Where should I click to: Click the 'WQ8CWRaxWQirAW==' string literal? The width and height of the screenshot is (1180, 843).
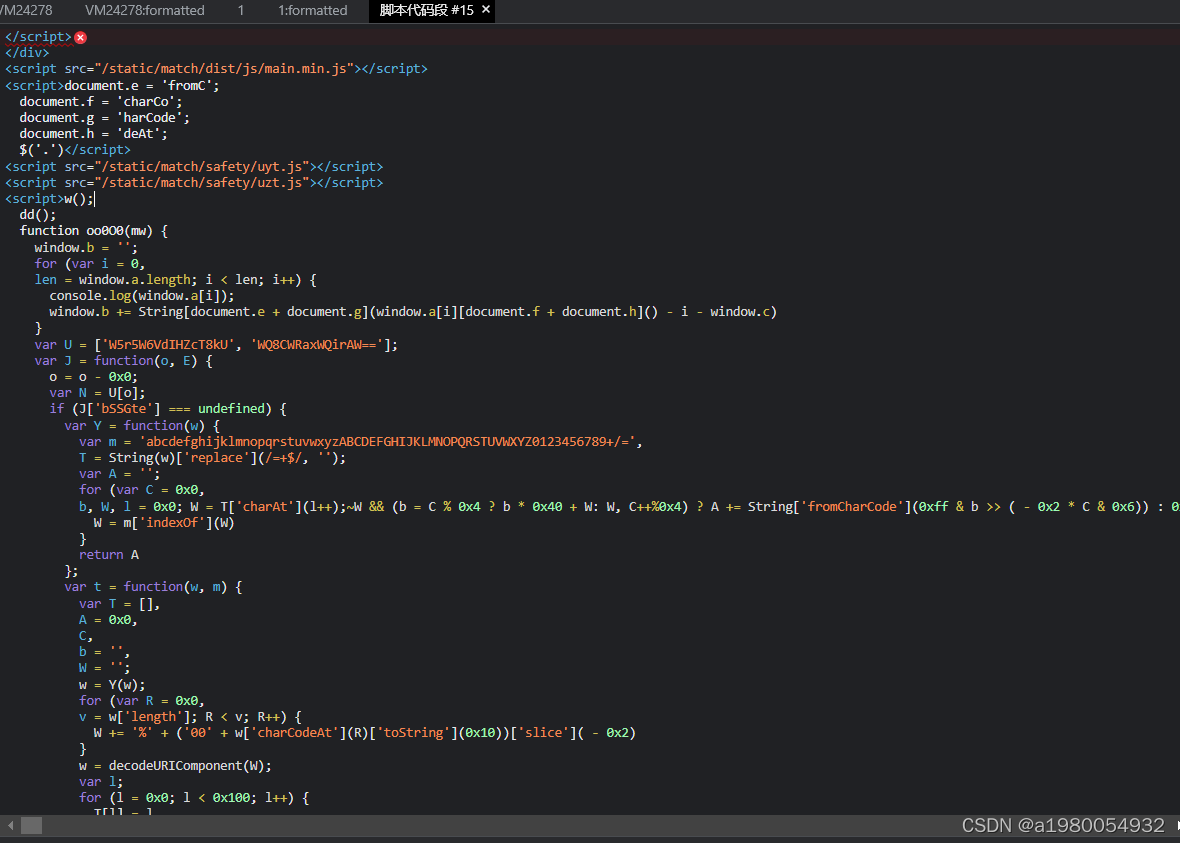pyautogui.click(x=317, y=345)
